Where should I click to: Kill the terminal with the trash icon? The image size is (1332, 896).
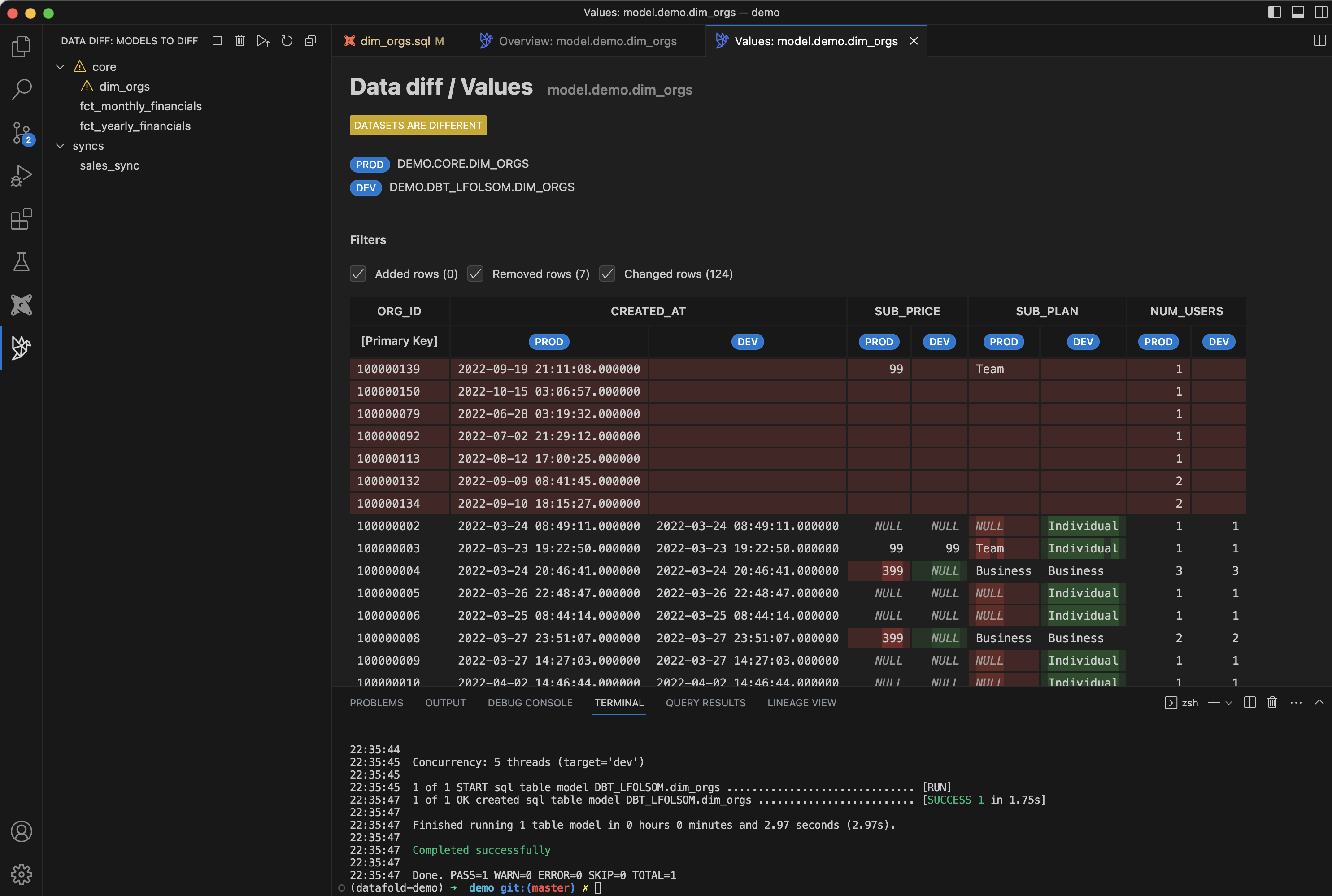click(1272, 702)
